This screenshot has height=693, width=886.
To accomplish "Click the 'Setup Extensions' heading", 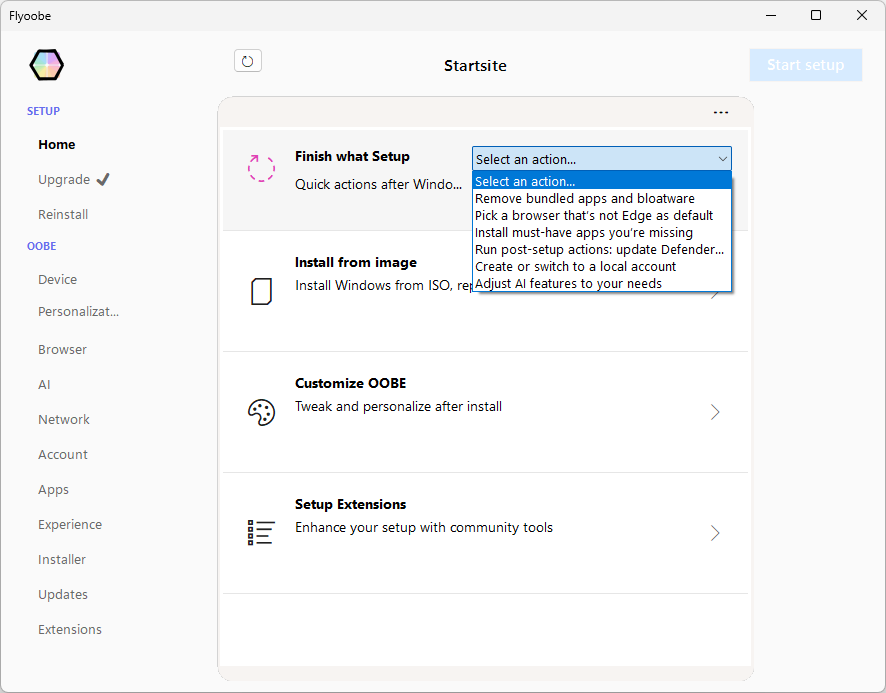I will coord(350,505).
